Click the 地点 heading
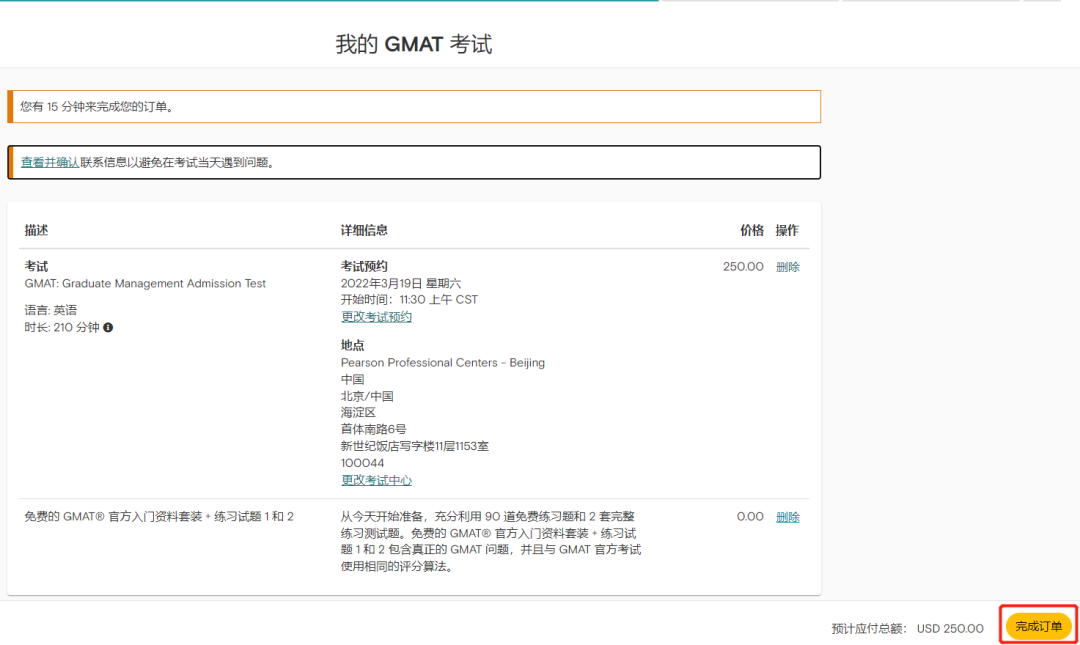This screenshot has height=645, width=1080. pos(353,345)
